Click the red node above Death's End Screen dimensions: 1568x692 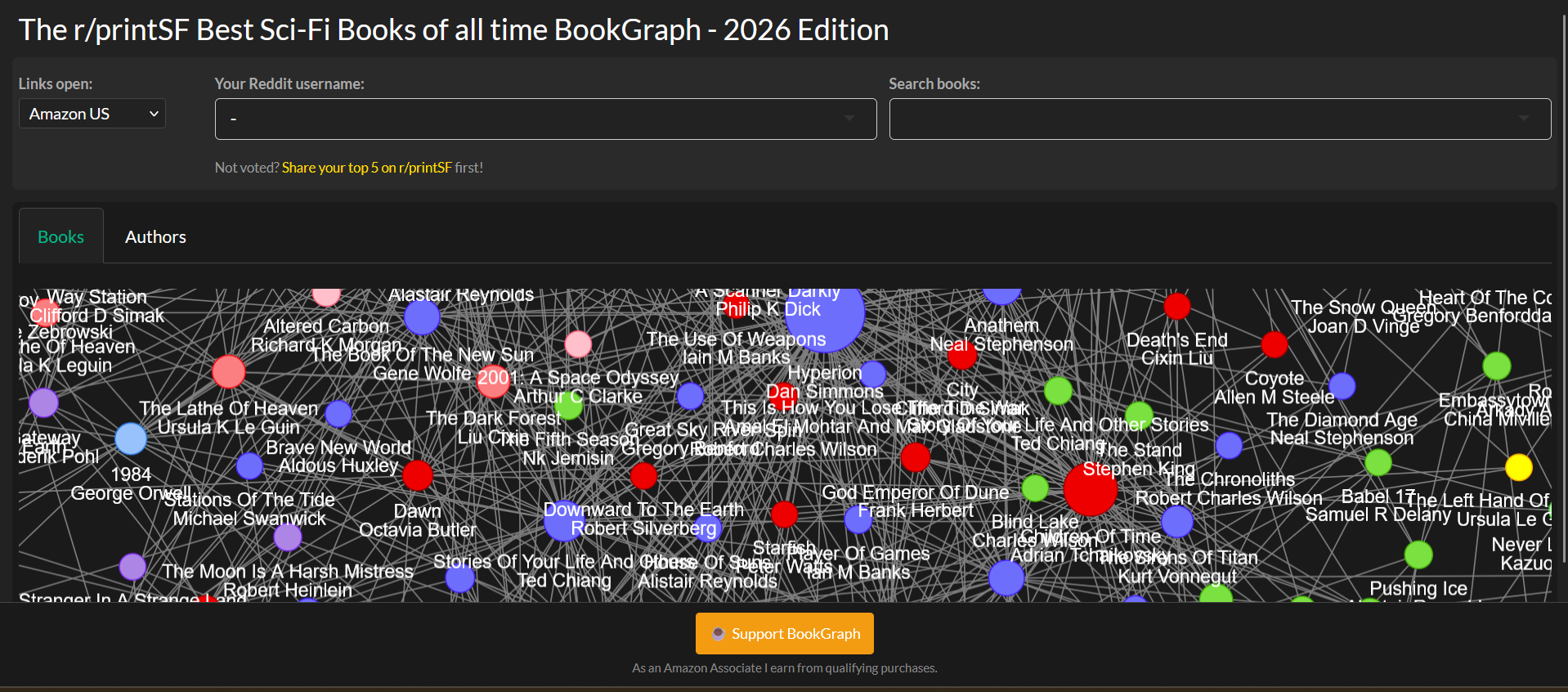click(x=1177, y=307)
